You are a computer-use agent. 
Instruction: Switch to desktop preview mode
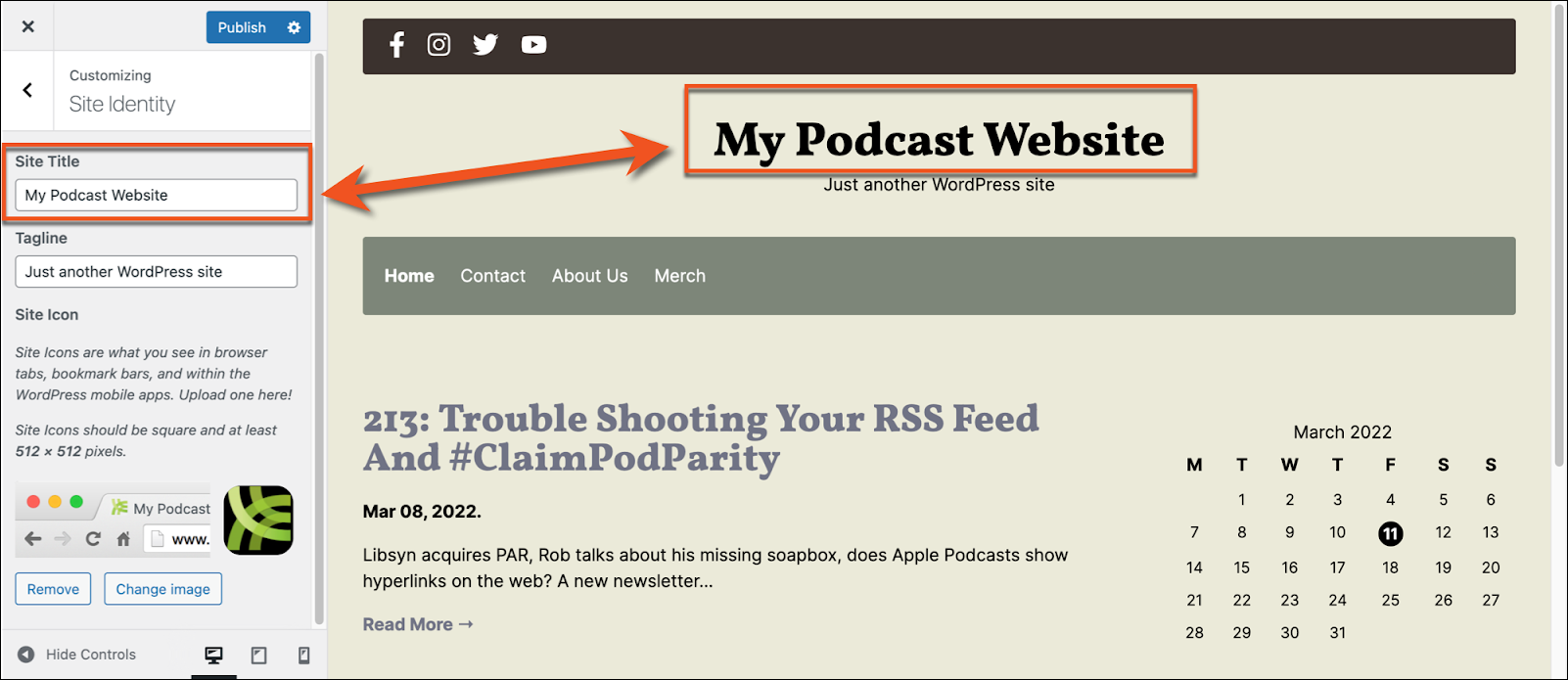[x=213, y=656]
